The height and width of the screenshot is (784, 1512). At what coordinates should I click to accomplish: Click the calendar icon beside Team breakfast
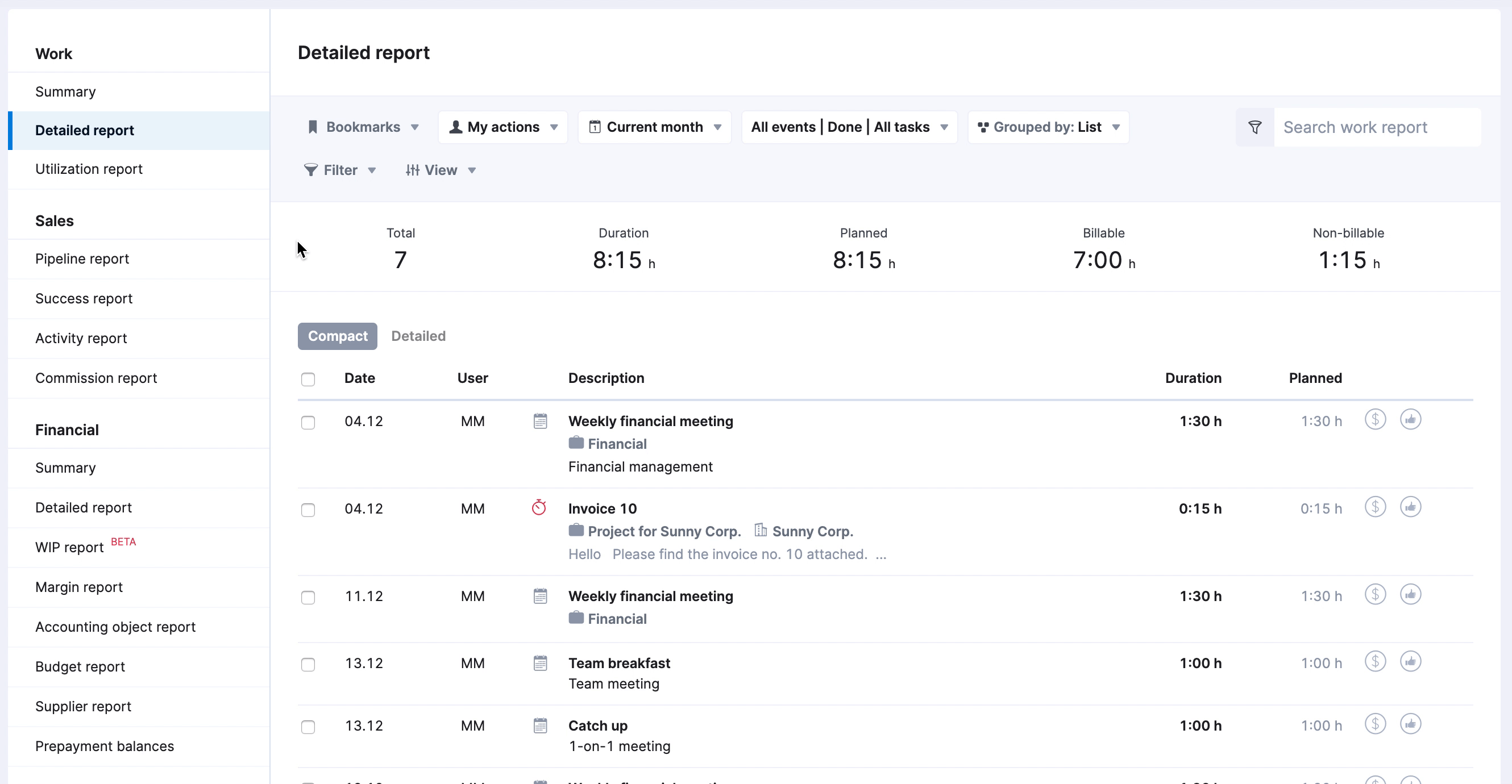click(x=540, y=663)
